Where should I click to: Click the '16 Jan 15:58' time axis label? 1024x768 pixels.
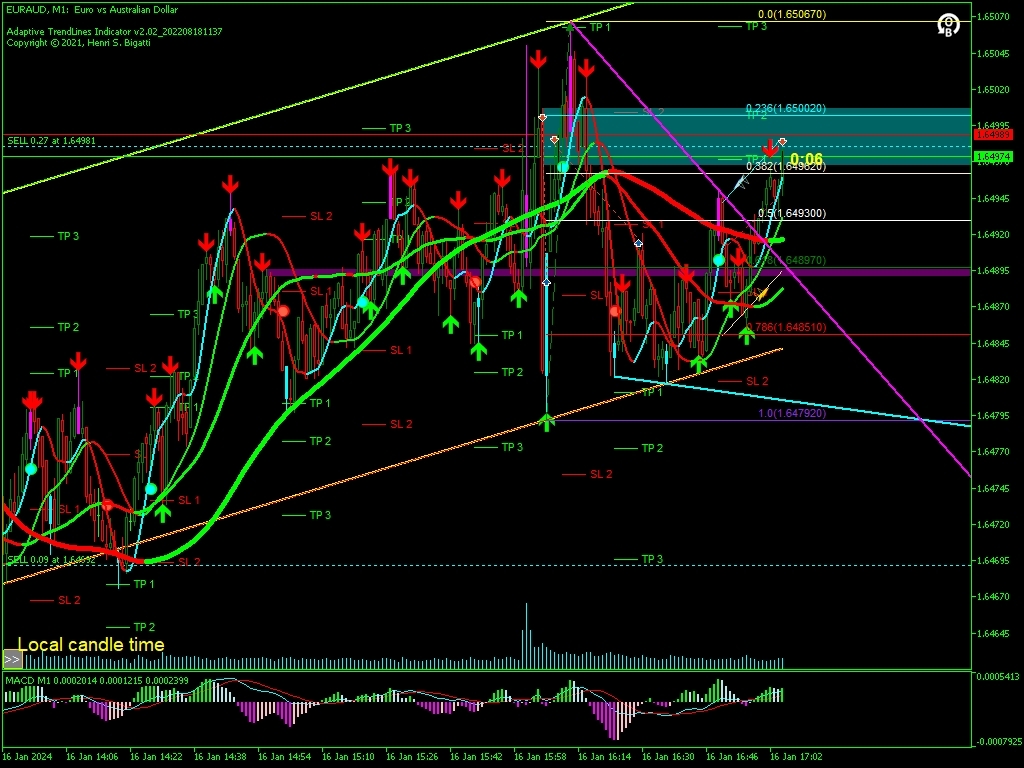[x=540, y=757]
